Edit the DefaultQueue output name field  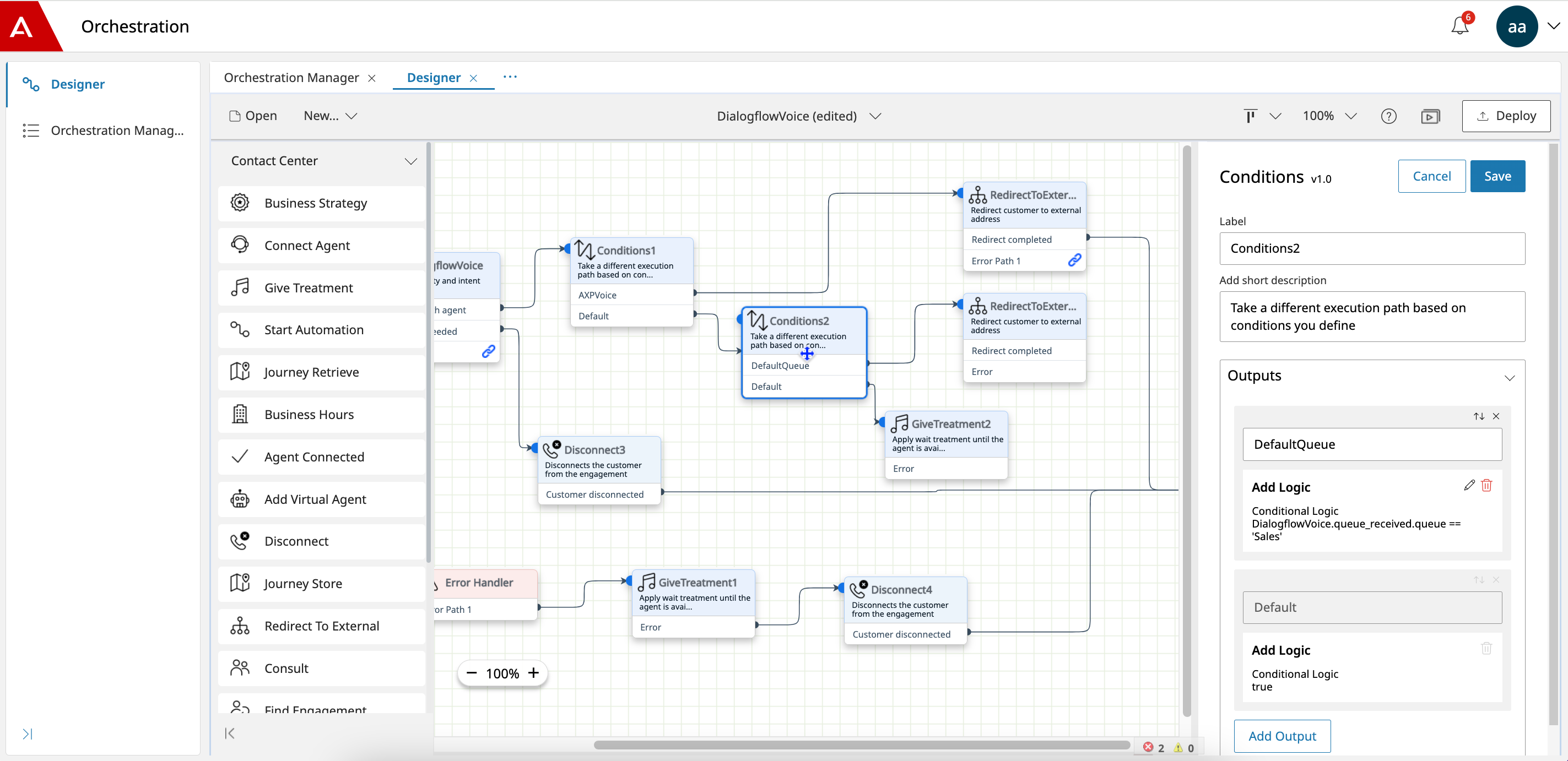1372,445
